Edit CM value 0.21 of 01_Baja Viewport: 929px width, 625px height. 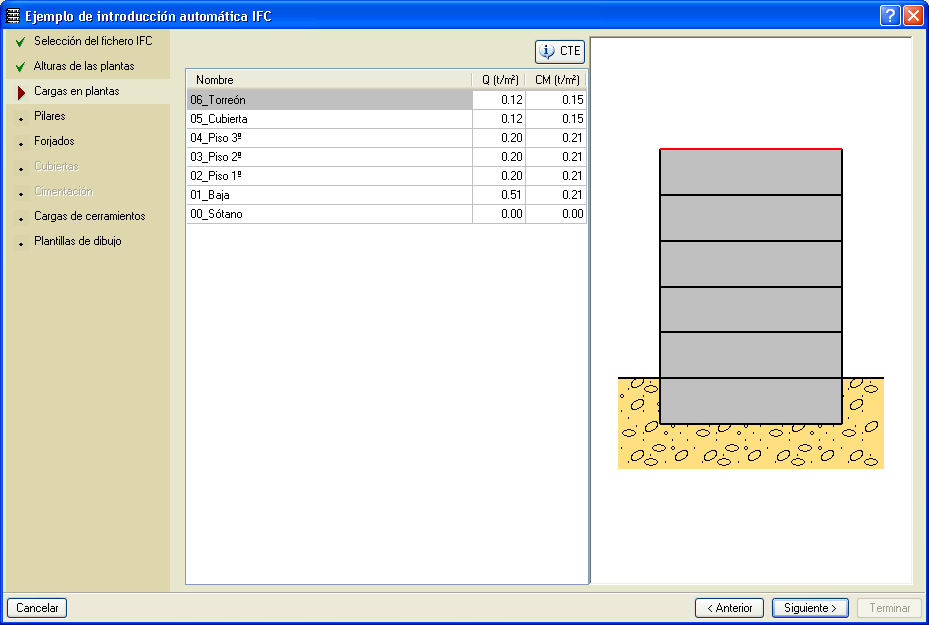556,195
